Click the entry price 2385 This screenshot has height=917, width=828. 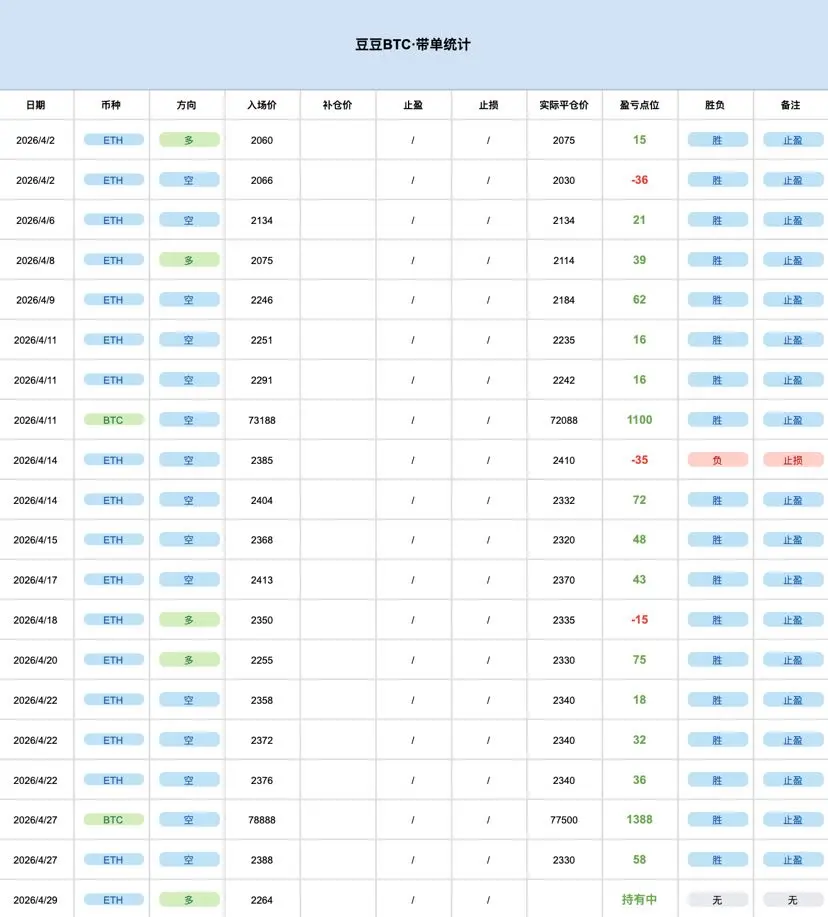(x=262, y=460)
